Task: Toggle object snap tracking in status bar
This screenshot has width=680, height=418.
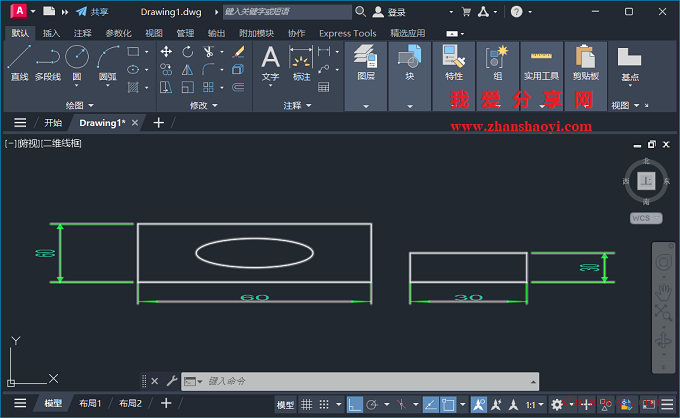Action: tap(430, 405)
